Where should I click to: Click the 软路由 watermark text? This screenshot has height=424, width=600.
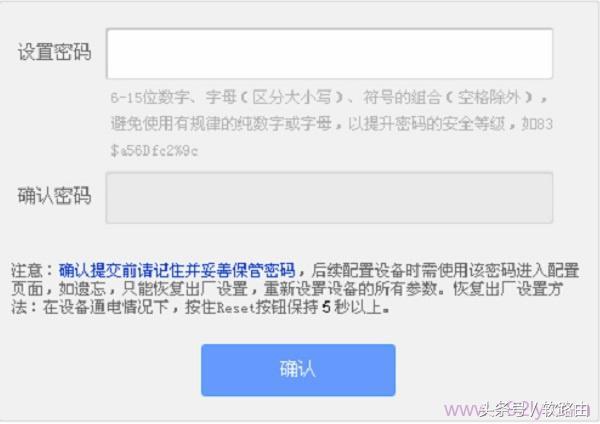566,410
